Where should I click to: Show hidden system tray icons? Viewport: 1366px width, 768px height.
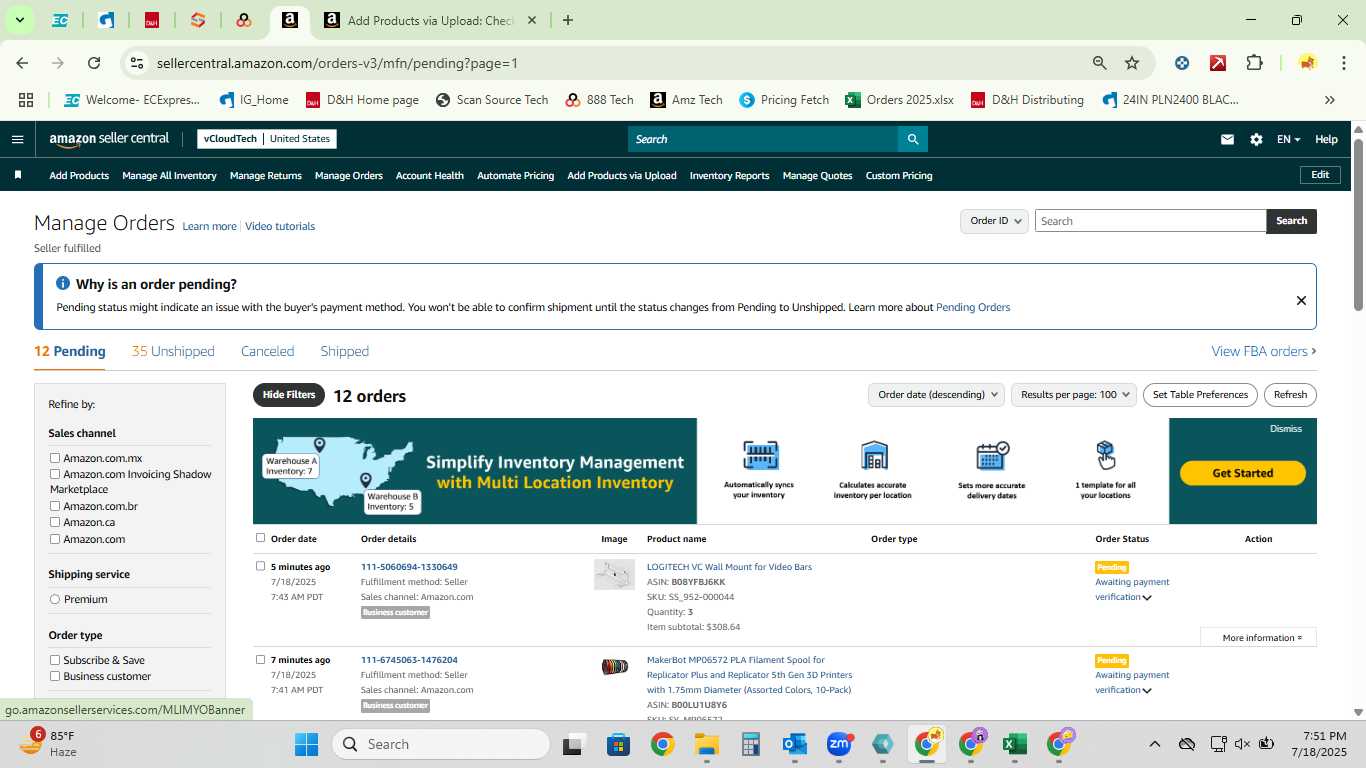click(1154, 744)
